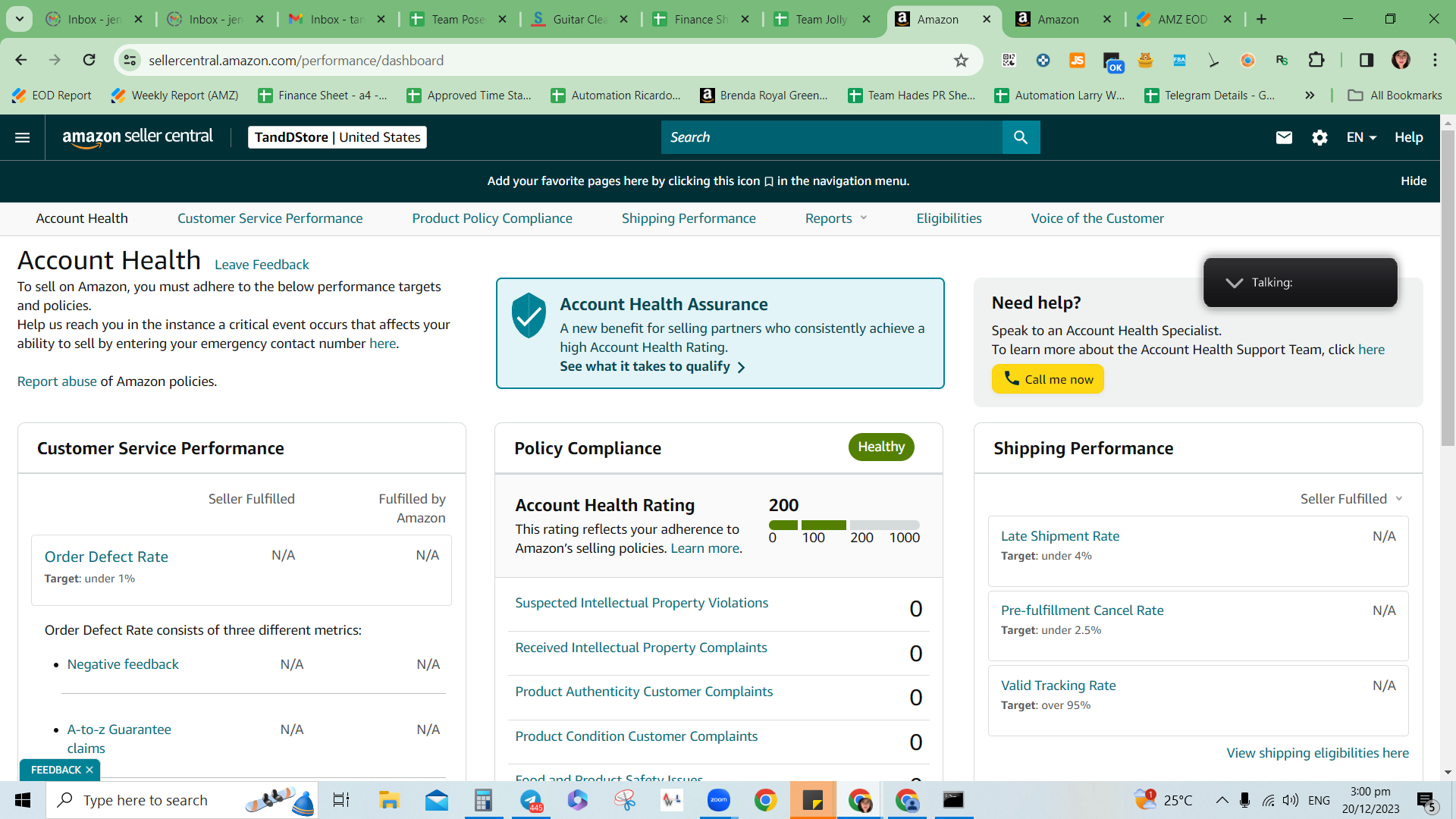Open the Chrome side panel icon
Viewport: 1456px width, 819px height.
[1366, 60]
